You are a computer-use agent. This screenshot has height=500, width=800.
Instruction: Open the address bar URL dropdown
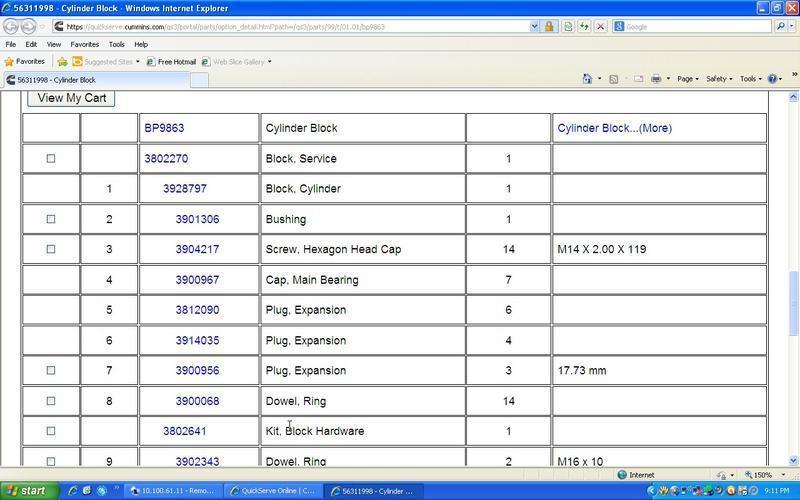534,27
